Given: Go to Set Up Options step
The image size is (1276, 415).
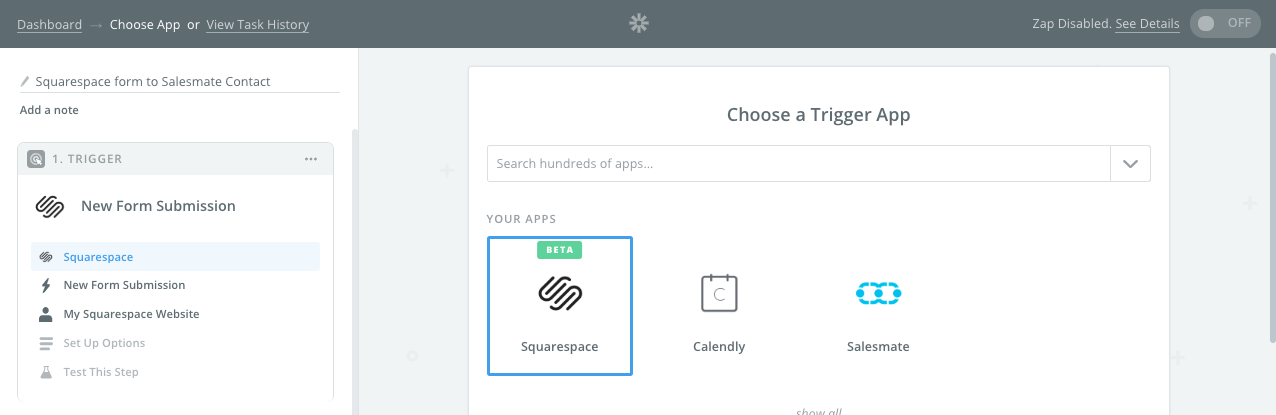Looking at the screenshot, I should 104,343.
